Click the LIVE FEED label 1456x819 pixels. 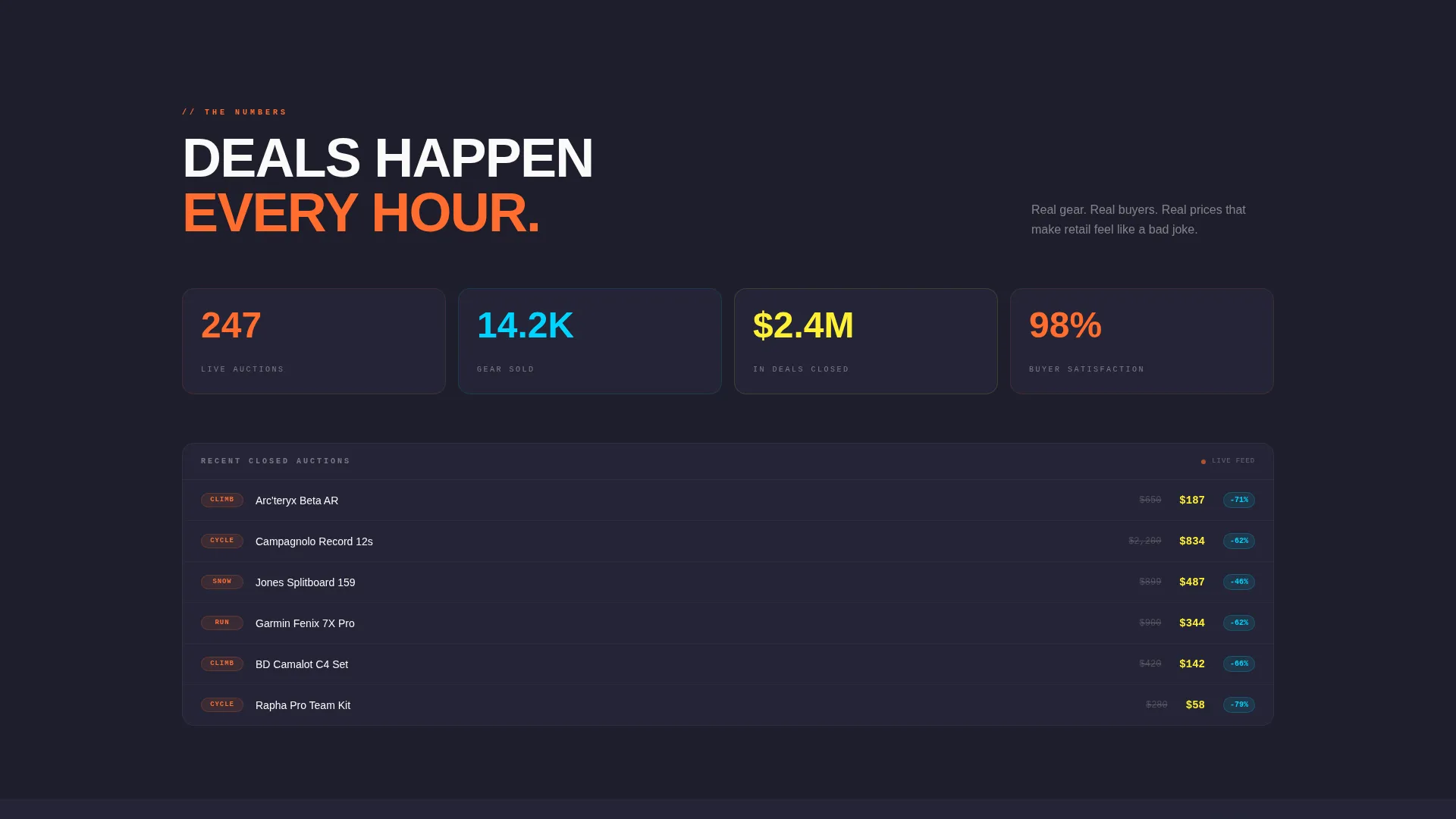pos(1233,461)
